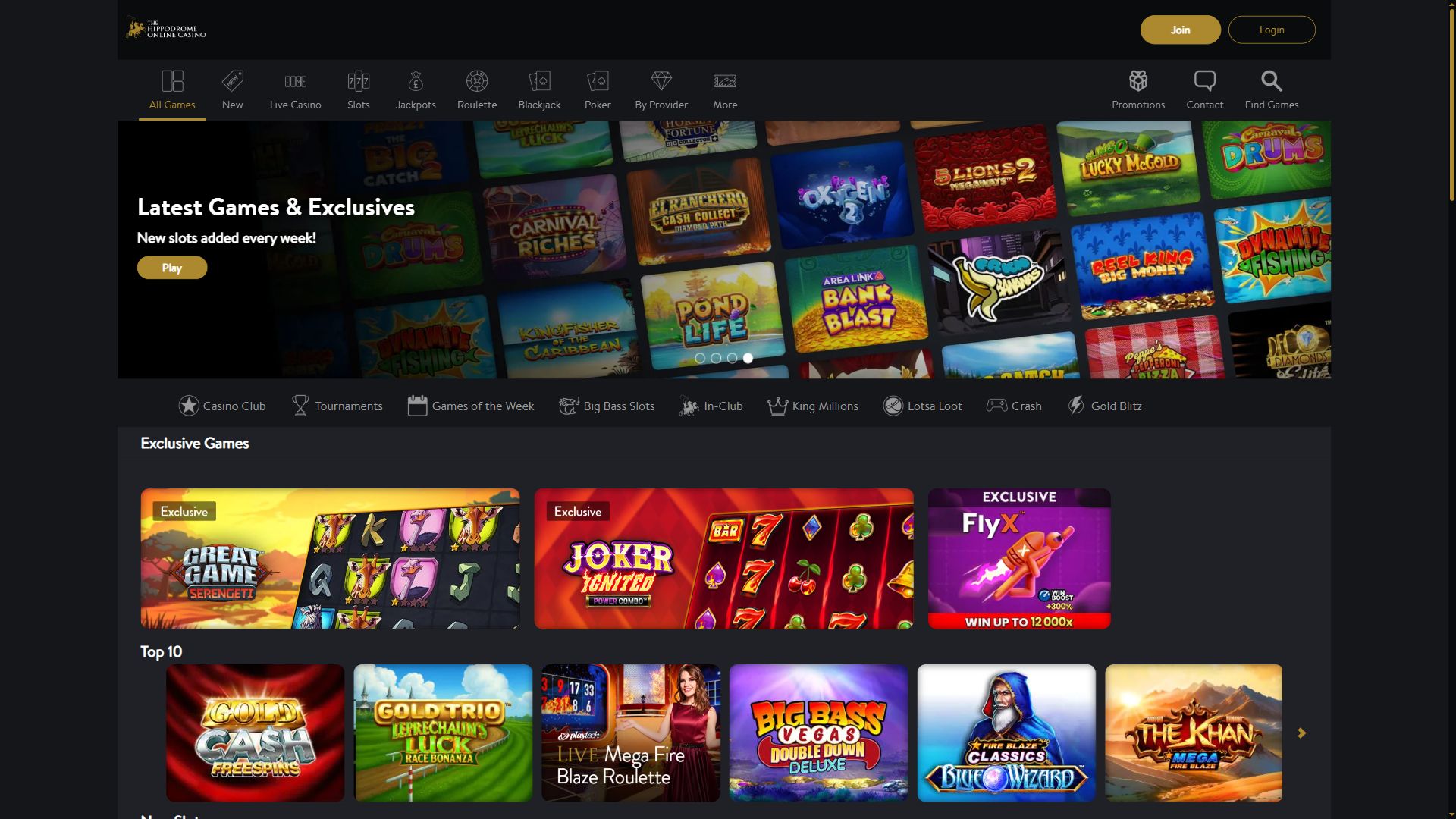Screen dimensions: 1456x819
Task: Click the Hippodrome Online Casino logo
Action: (x=166, y=29)
